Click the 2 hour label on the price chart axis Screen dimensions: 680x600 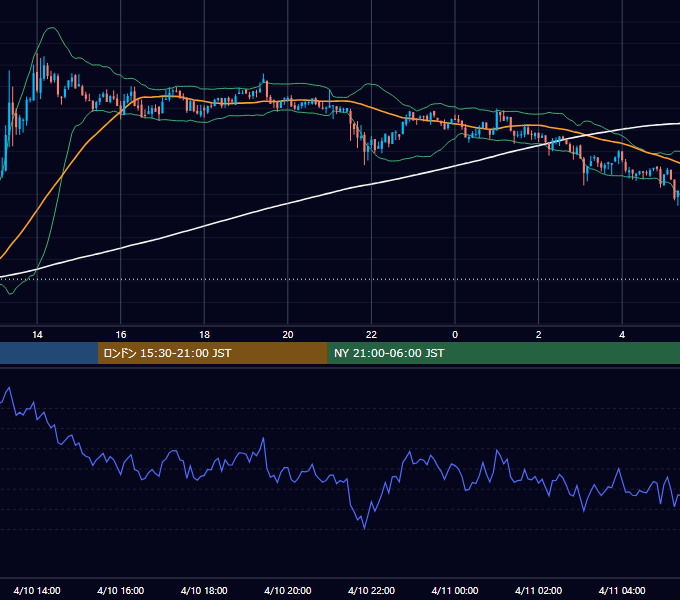[539, 335]
